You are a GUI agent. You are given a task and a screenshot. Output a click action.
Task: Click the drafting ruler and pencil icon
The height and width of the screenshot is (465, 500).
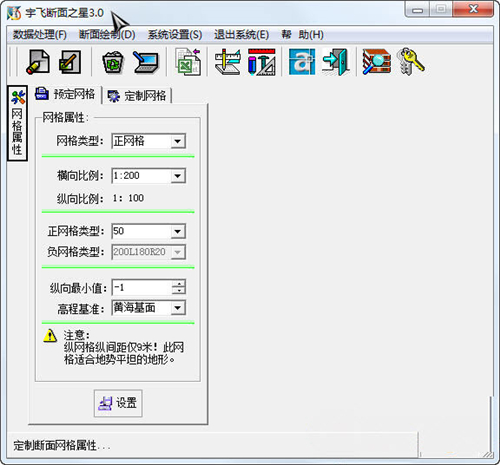tap(228, 62)
